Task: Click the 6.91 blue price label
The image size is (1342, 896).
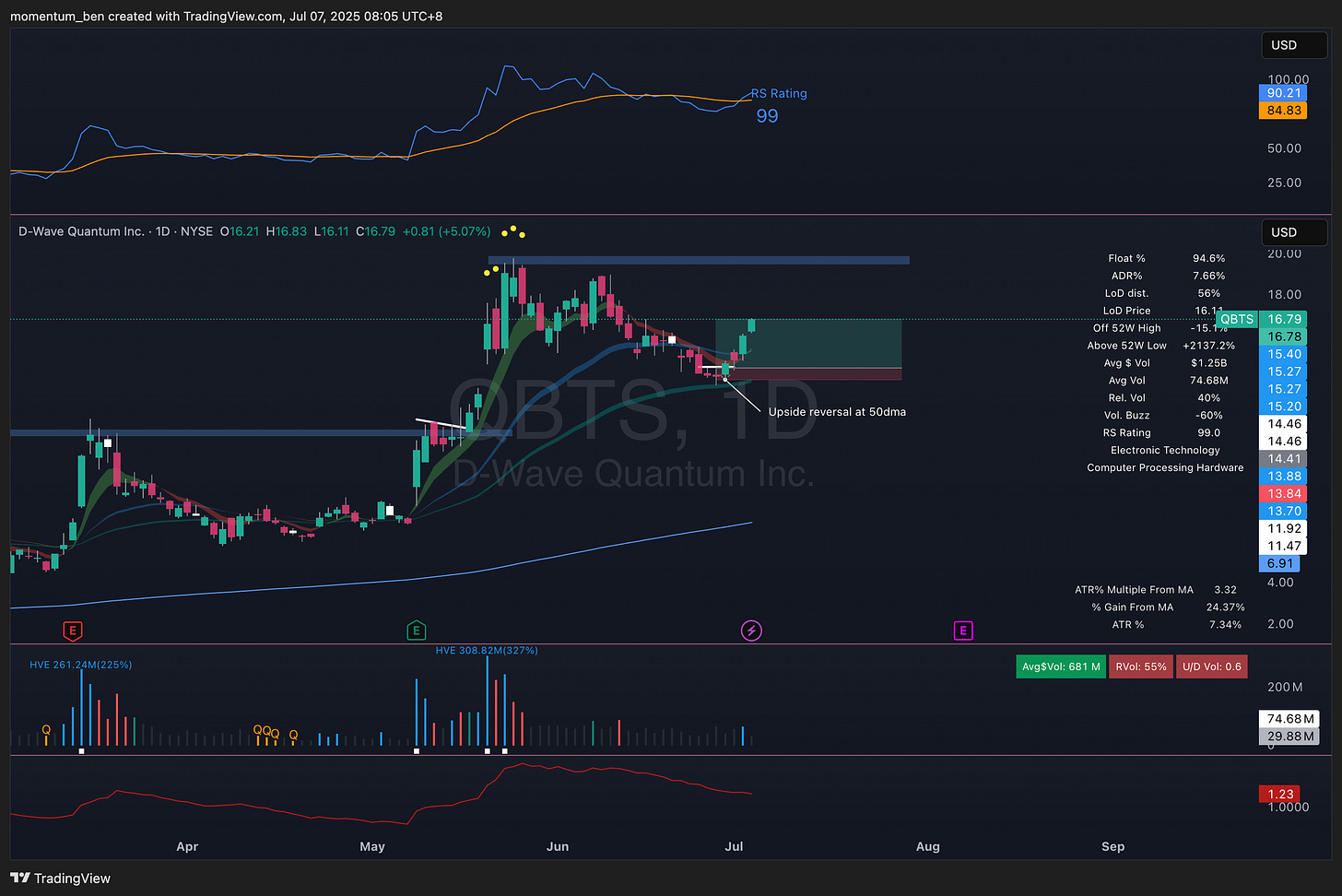Action: [x=1279, y=563]
